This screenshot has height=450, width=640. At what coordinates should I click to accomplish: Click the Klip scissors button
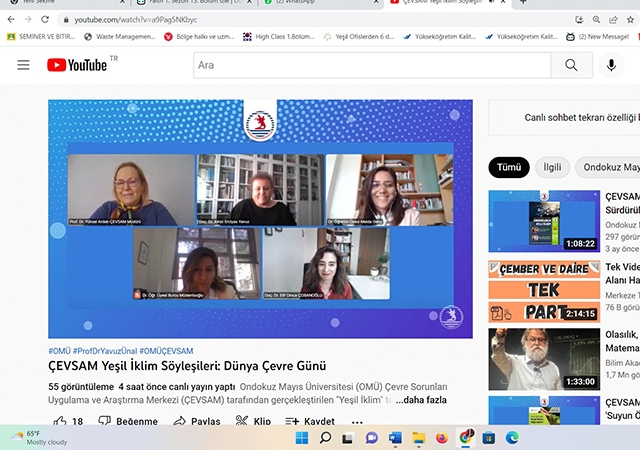(253, 421)
